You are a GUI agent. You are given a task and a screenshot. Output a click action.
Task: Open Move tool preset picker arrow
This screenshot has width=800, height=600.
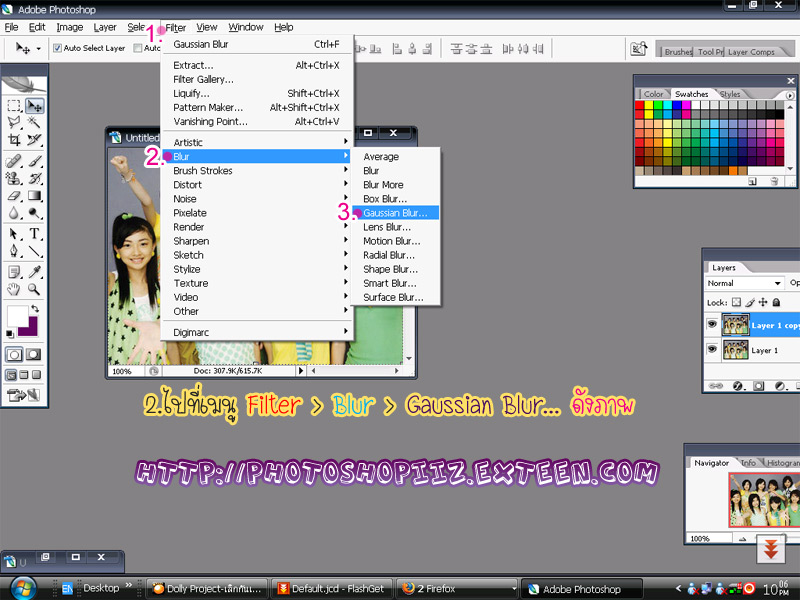[38, 49]
